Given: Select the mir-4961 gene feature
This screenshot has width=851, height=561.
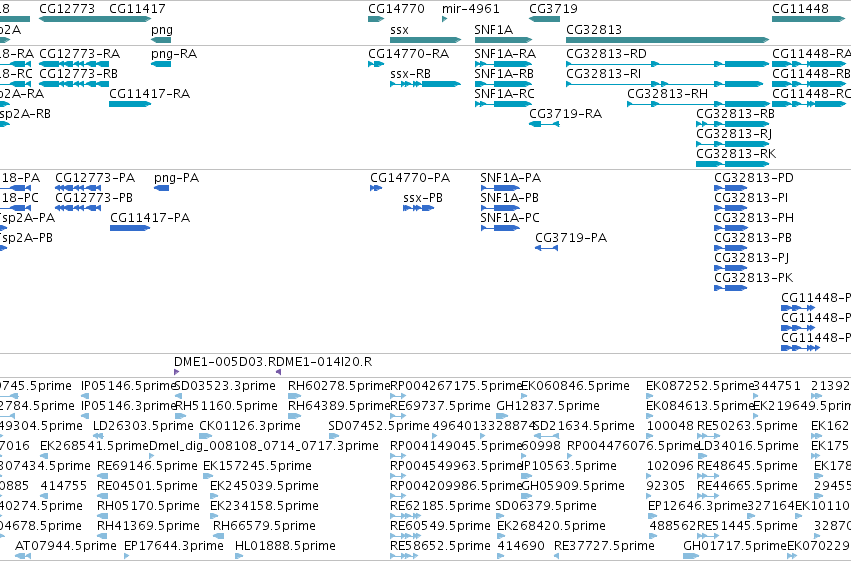Looking at the screenshot, I should [445, 20].
